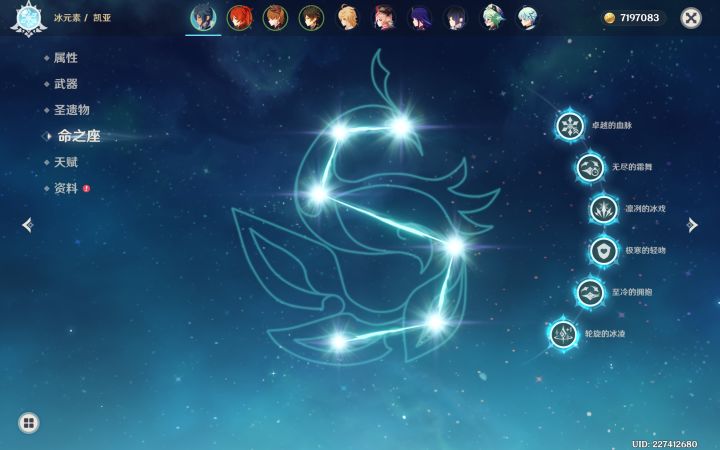Switch to the long purple-haired character avatar
Image resolution: width=720 pixels, height=450 pixels.
click(x=420, y=18)
